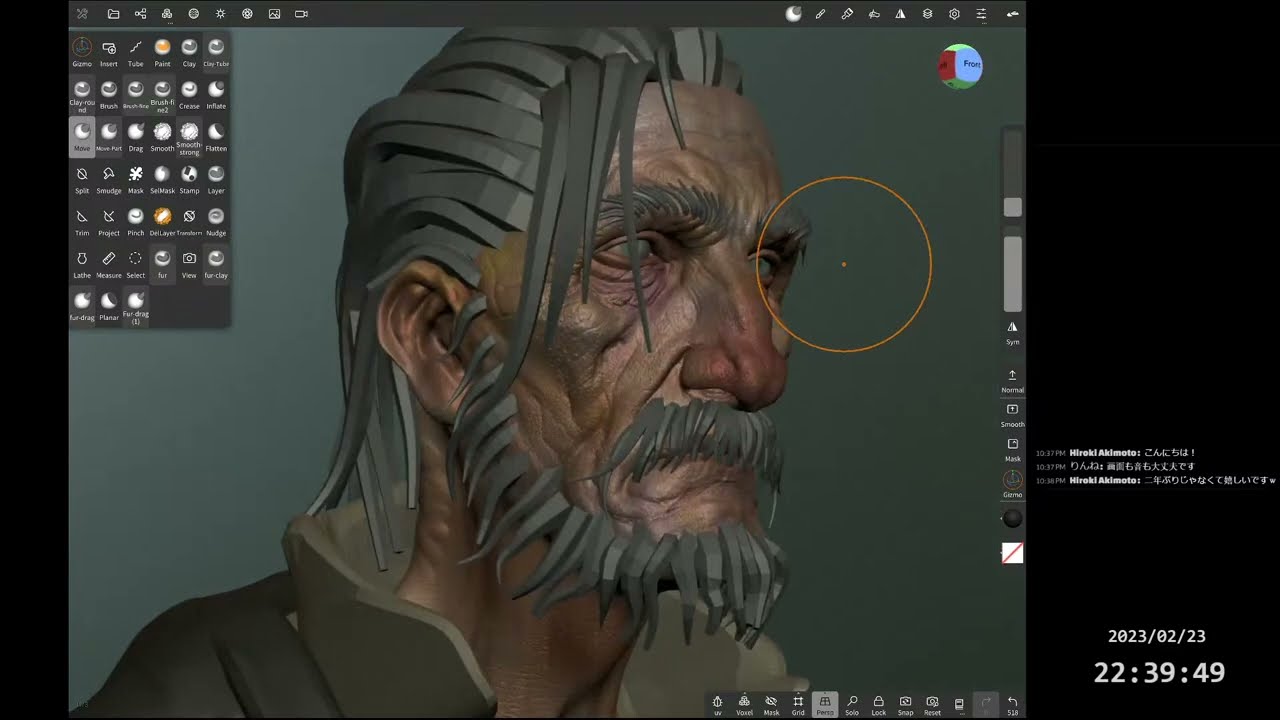
Task: Select the Fur-drag (1) brush
Action: (136, 307)
